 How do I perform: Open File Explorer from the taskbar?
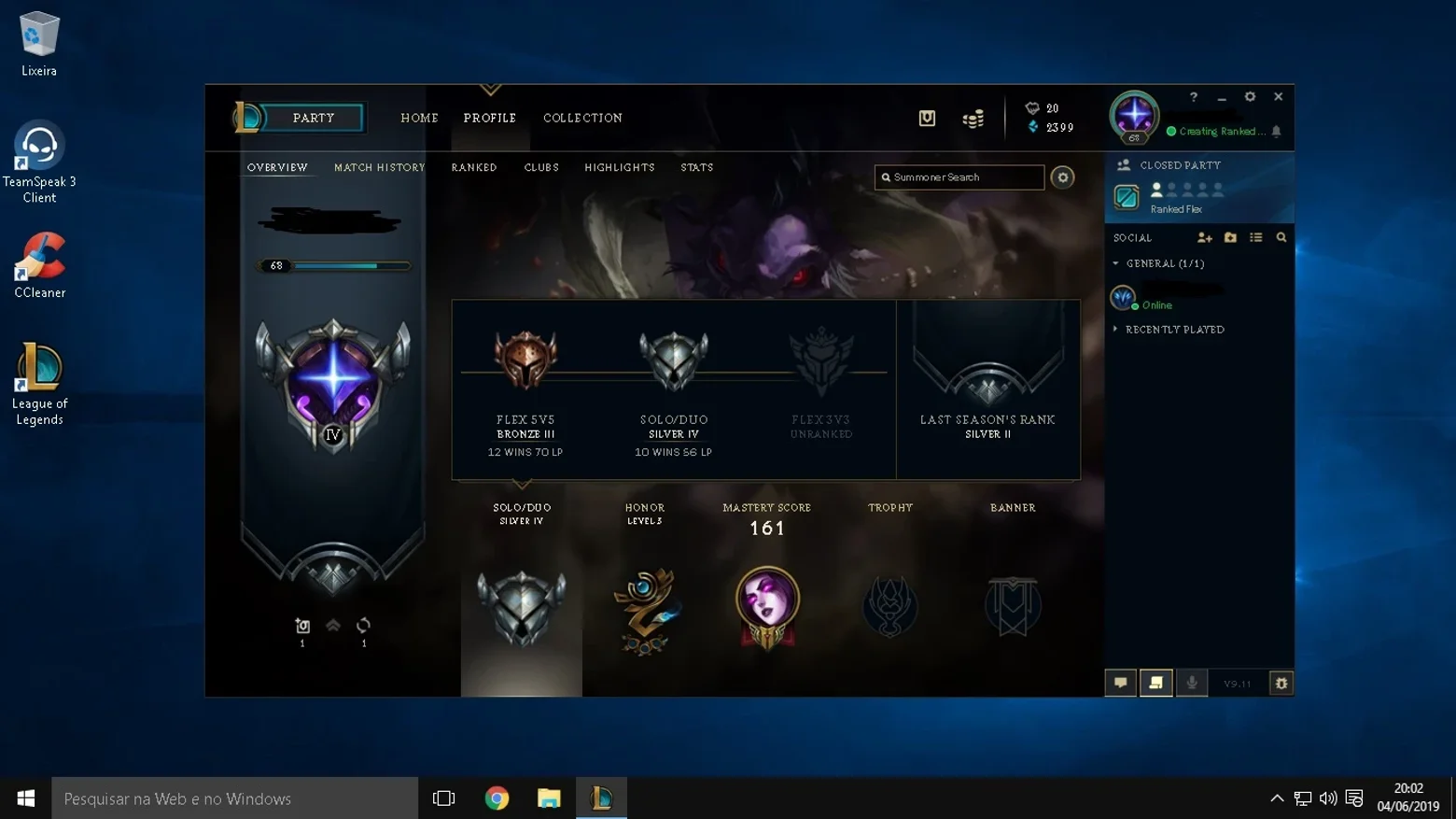click(x=549, y=798)
